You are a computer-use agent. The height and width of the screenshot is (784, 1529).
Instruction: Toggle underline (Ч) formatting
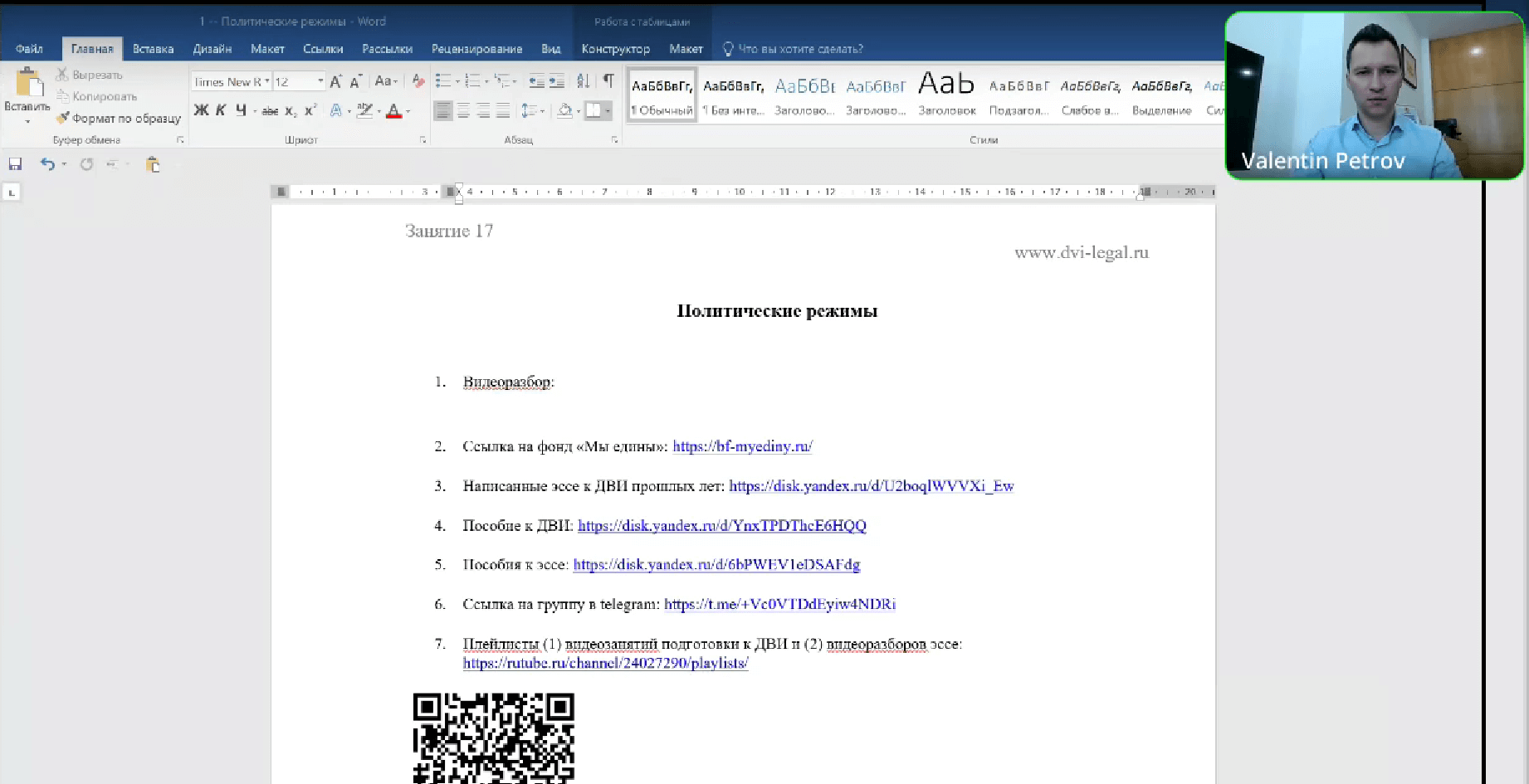coord(241,110)
